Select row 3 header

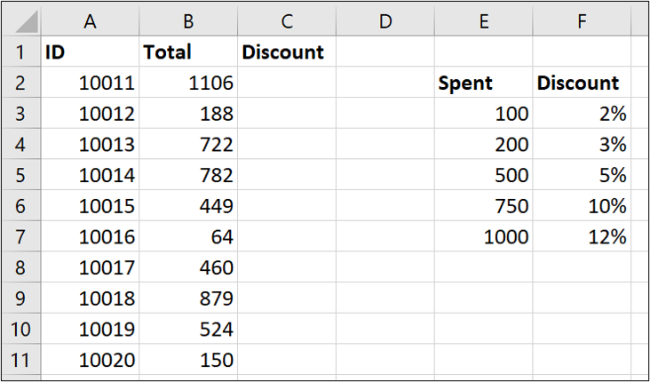(x=21, y=114)
